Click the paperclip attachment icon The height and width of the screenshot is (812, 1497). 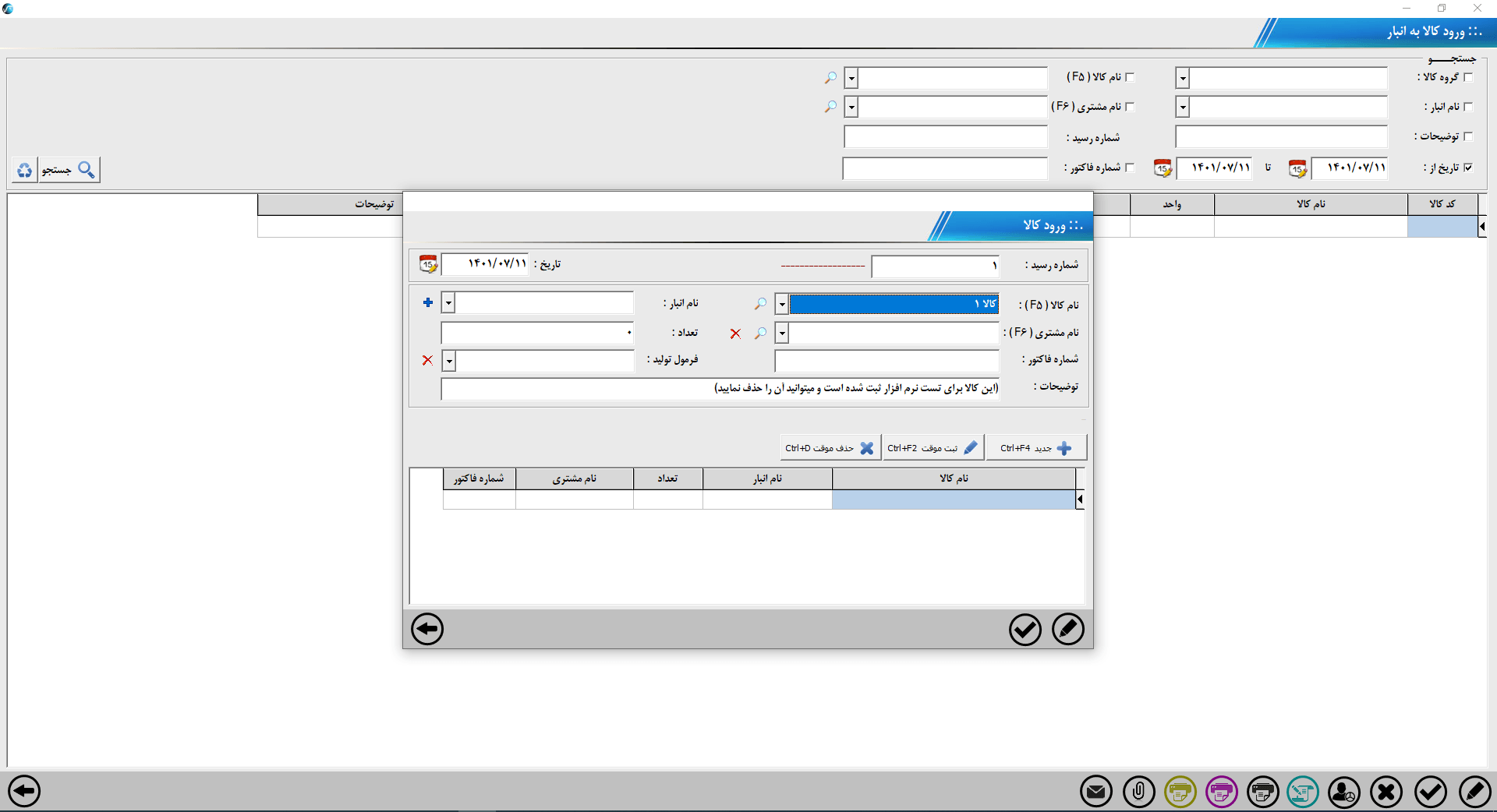coord(1138,792)
